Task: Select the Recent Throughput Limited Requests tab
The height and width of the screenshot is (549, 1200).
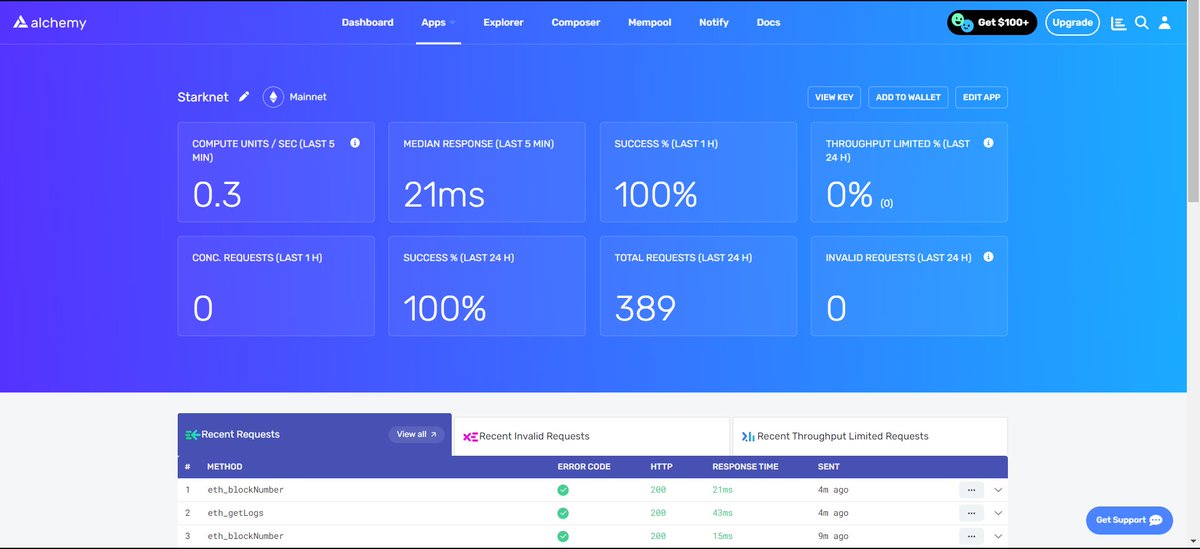Action: point(870,436)
